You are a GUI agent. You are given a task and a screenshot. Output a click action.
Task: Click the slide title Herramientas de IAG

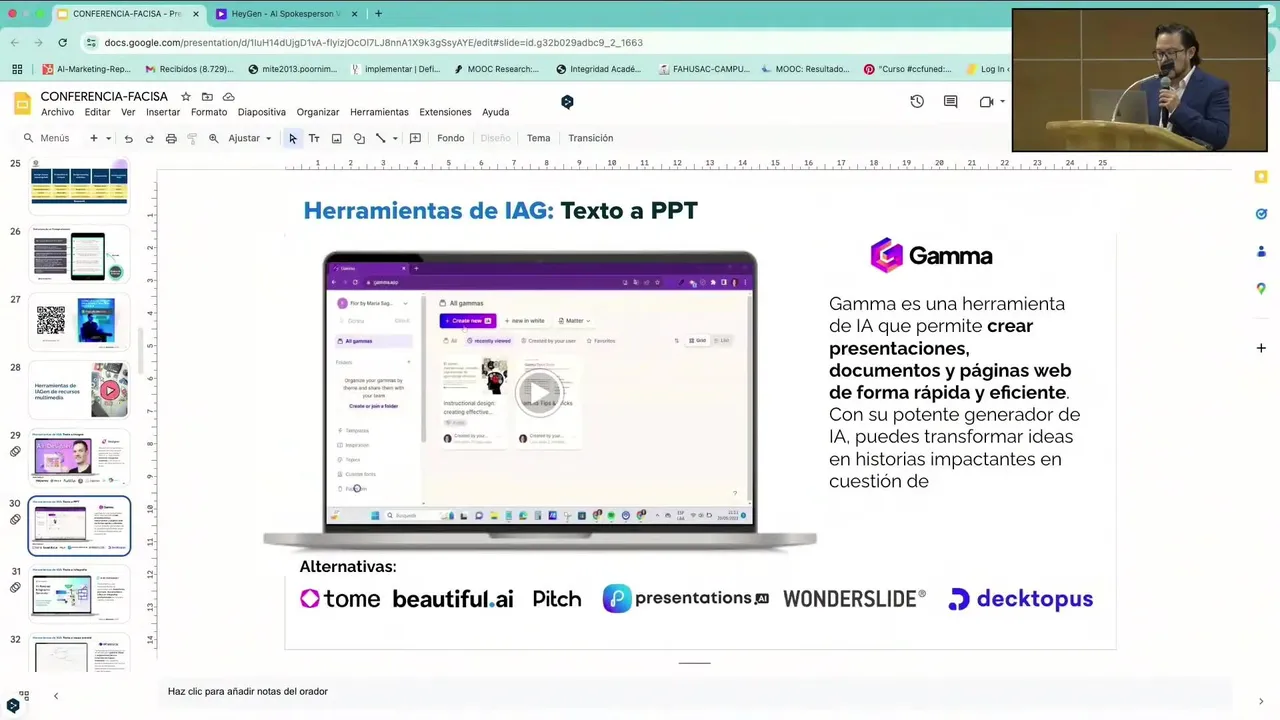pyautogui.click(x=500, y=211)
